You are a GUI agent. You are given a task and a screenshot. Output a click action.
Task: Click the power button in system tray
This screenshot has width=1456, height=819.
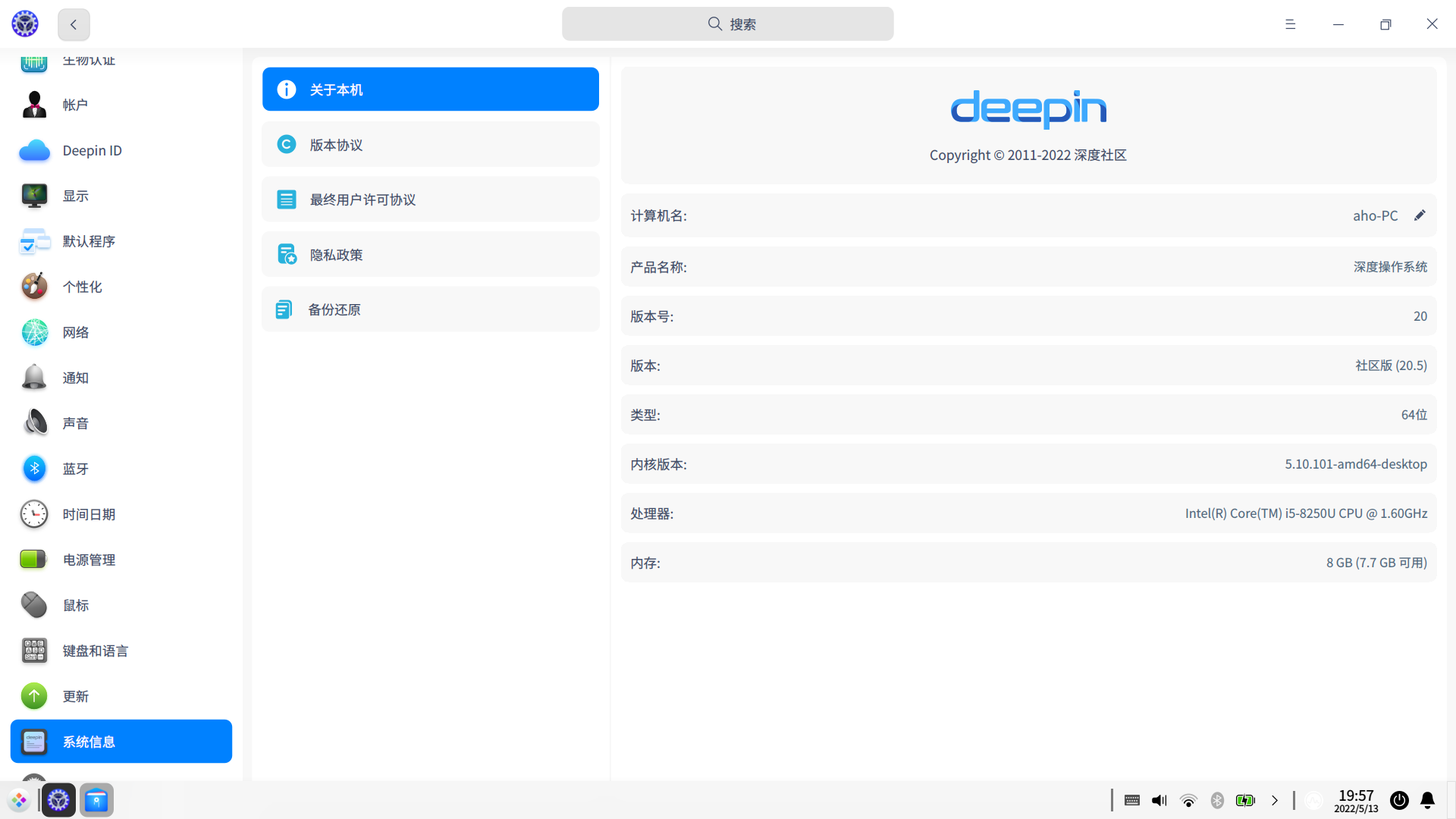(x=1399, y=800)
